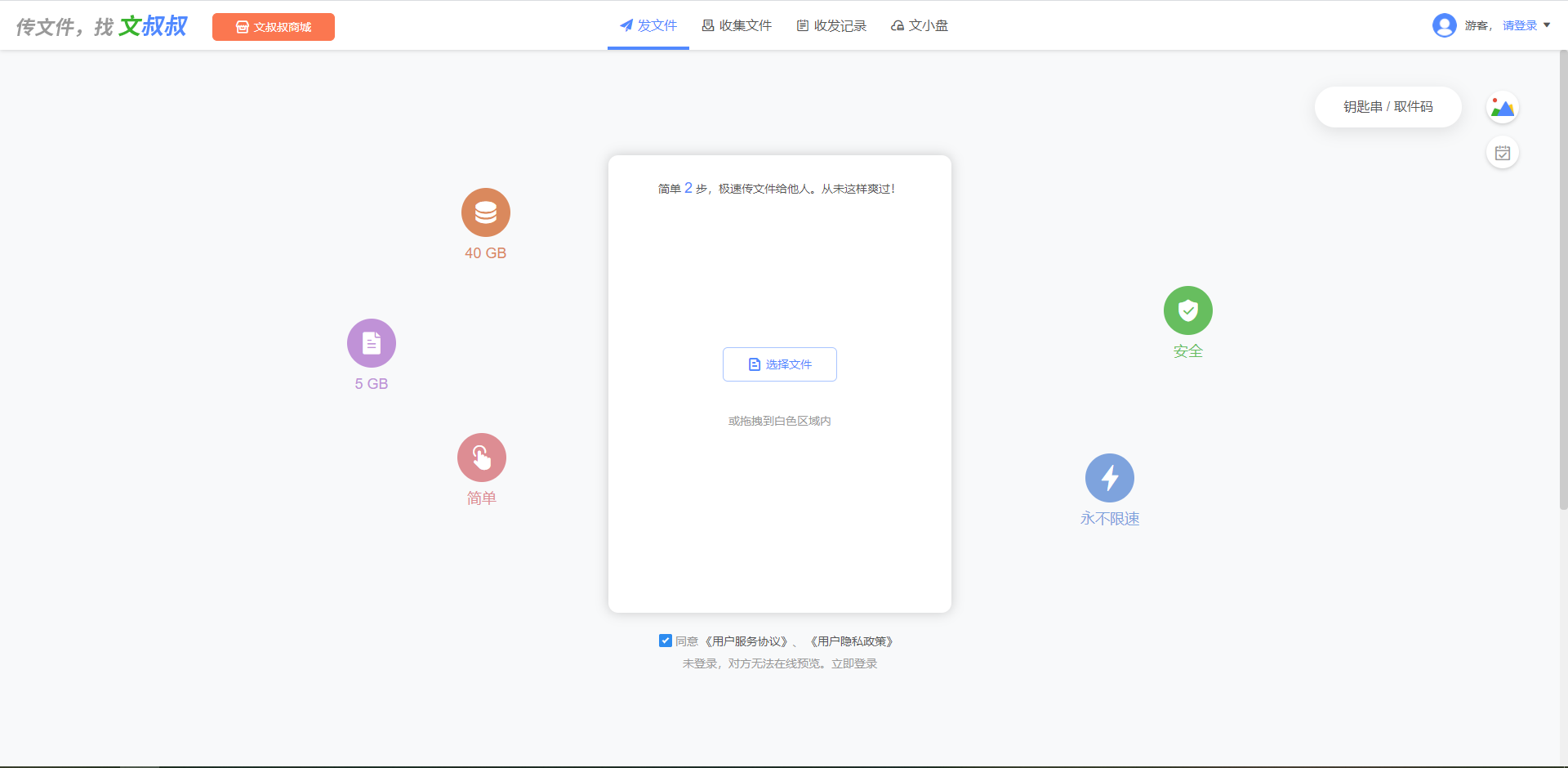Click the 请登录 link

coord(1520,26)
